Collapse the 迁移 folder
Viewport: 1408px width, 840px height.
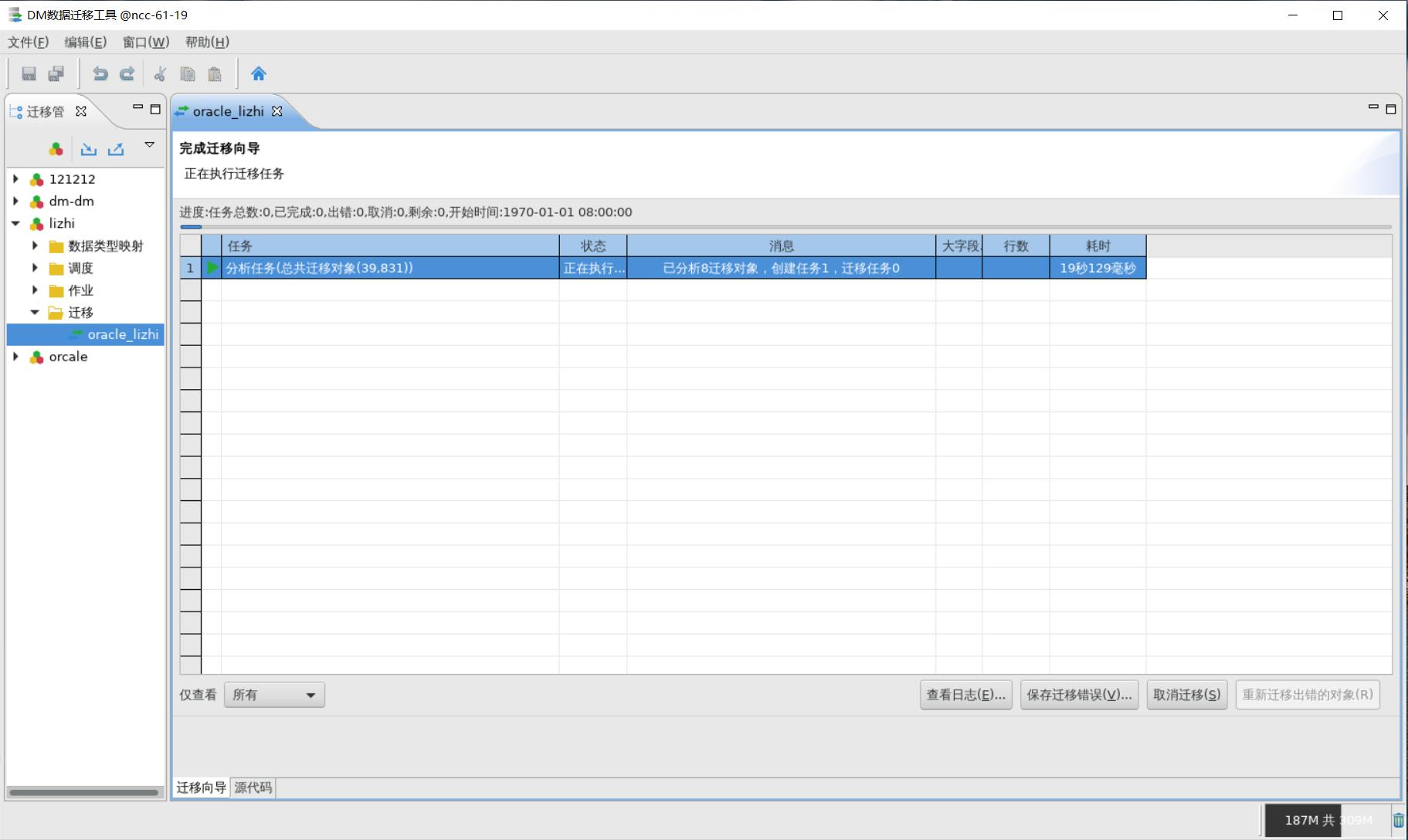(x=35, y=313)
